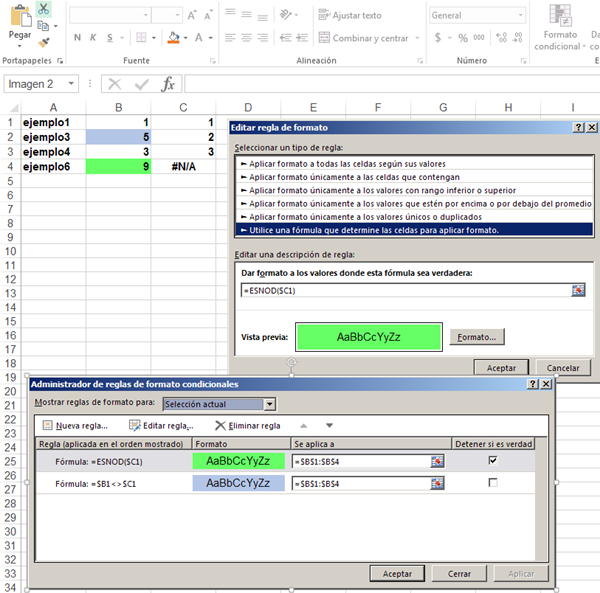Click Eliminar regla in rules manager
The width and height of the screenshot is (600, 593).
click(247, 426)
